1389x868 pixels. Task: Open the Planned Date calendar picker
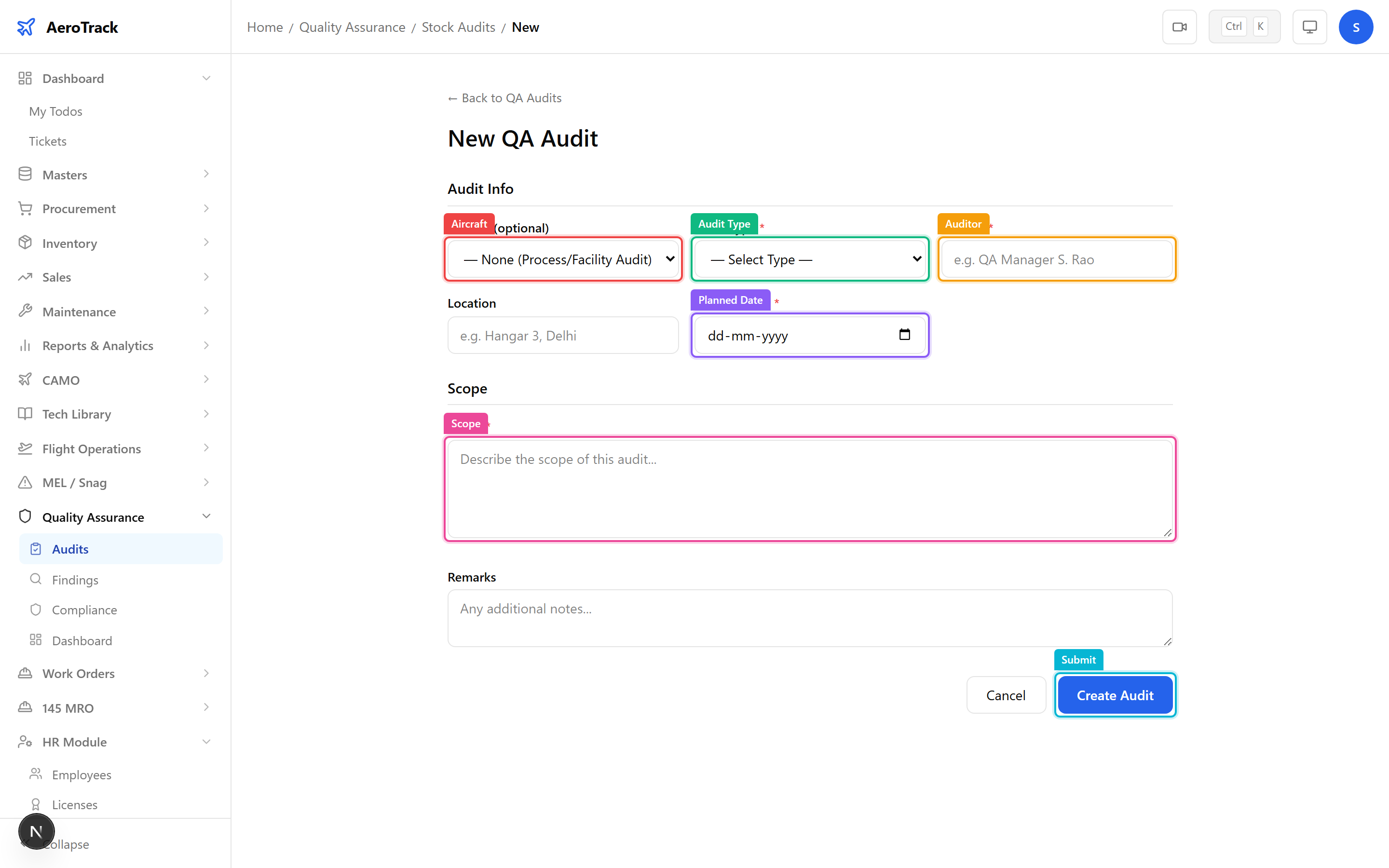905,334
